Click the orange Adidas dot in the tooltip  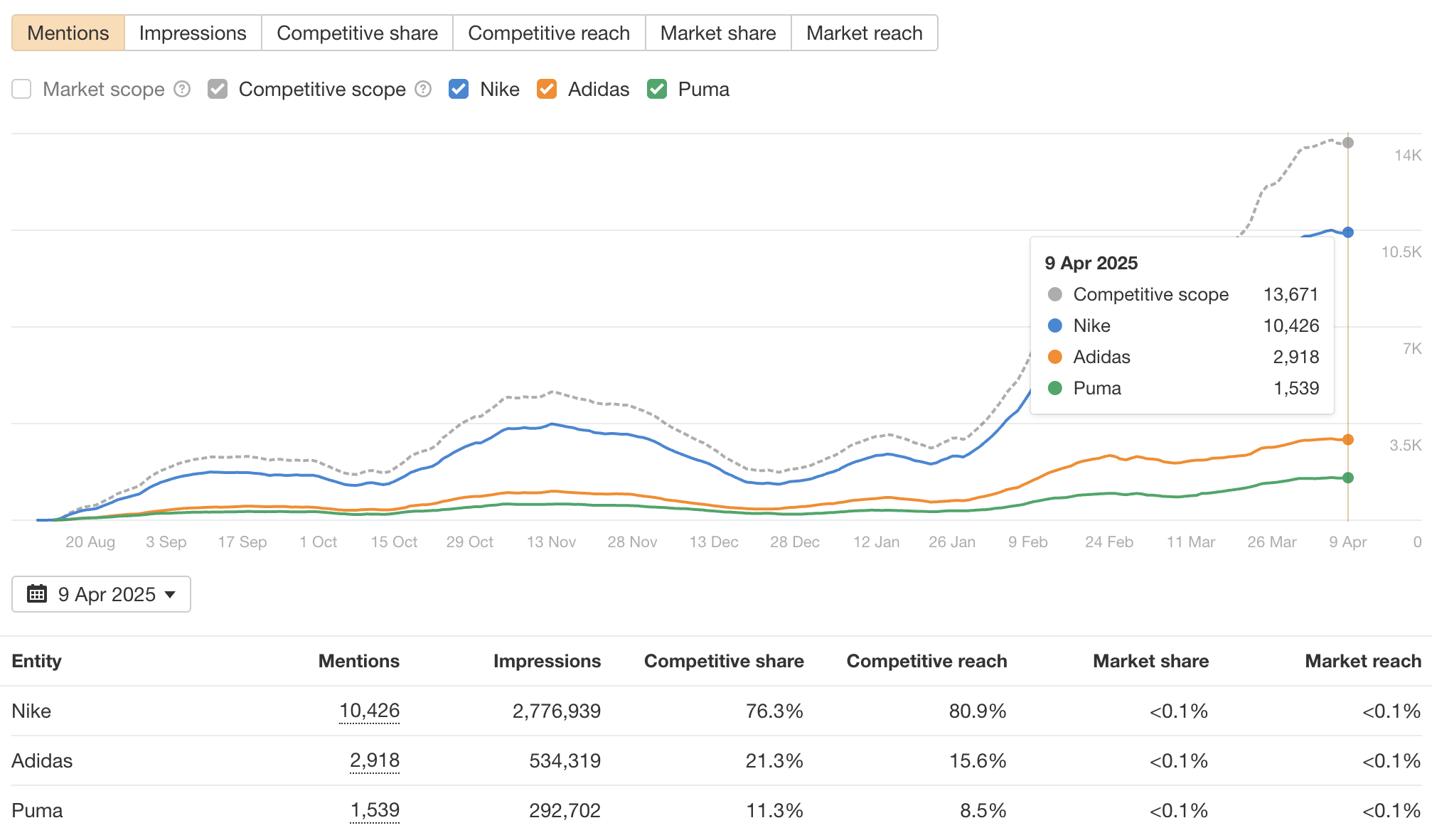(x=1054, y=357)
